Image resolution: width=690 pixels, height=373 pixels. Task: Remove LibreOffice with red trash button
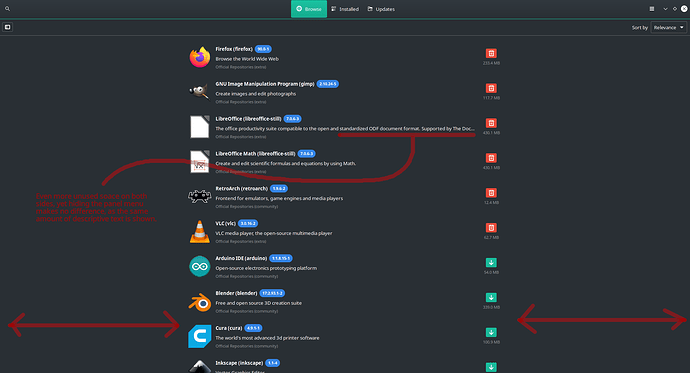[x=491, y=123]
